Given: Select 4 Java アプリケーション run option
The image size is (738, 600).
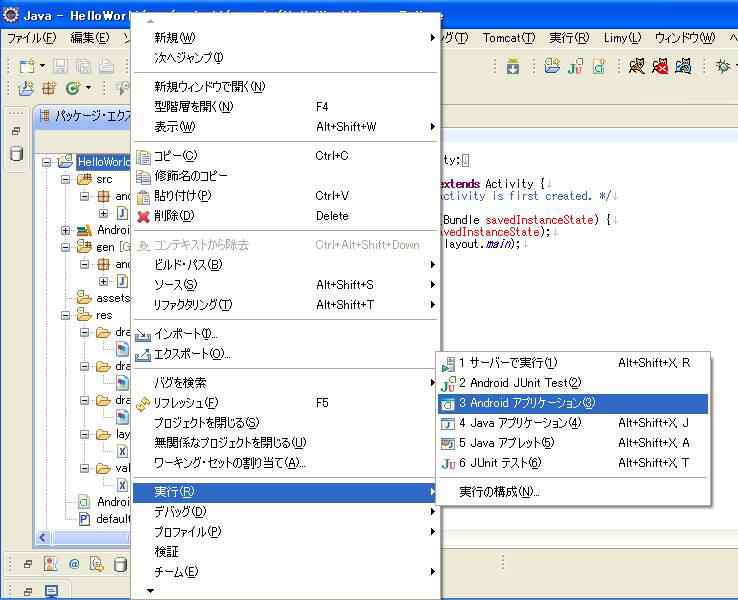Looking at the screenshot, I should click(x=572, y=423).
